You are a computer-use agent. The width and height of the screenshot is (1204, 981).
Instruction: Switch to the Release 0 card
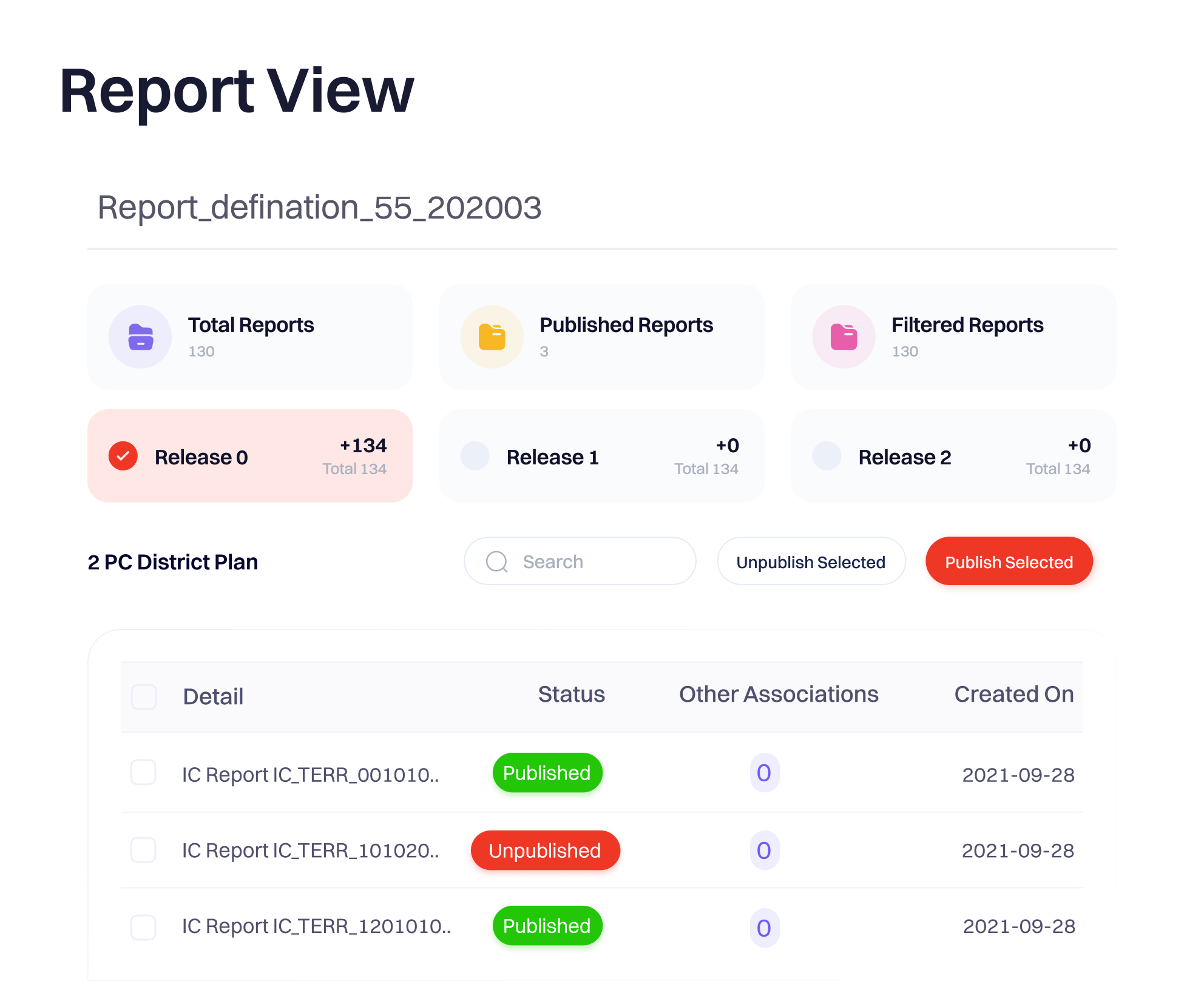(x=250, y=456)
